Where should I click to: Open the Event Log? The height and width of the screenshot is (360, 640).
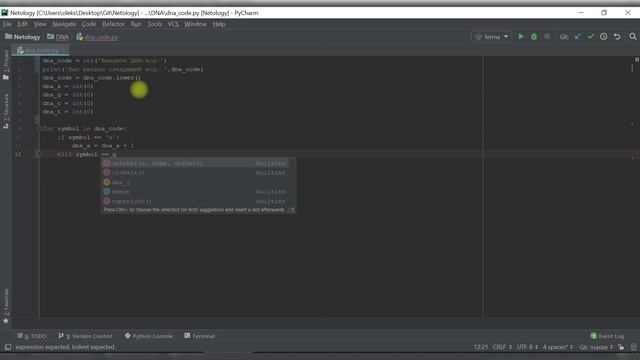click(607, 336)
